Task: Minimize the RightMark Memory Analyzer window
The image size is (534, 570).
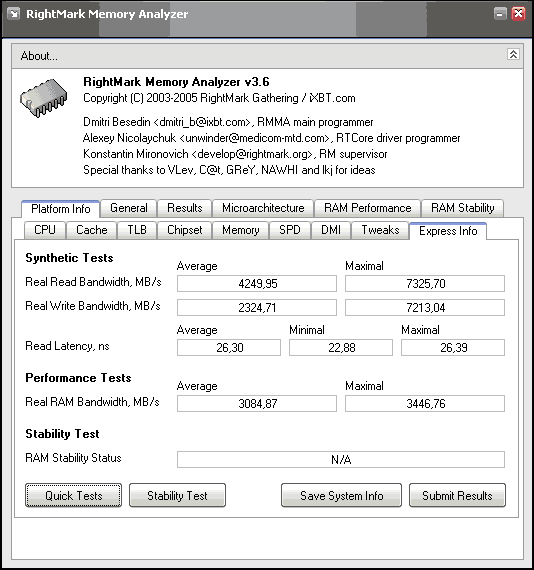Action: coord(501,14)
